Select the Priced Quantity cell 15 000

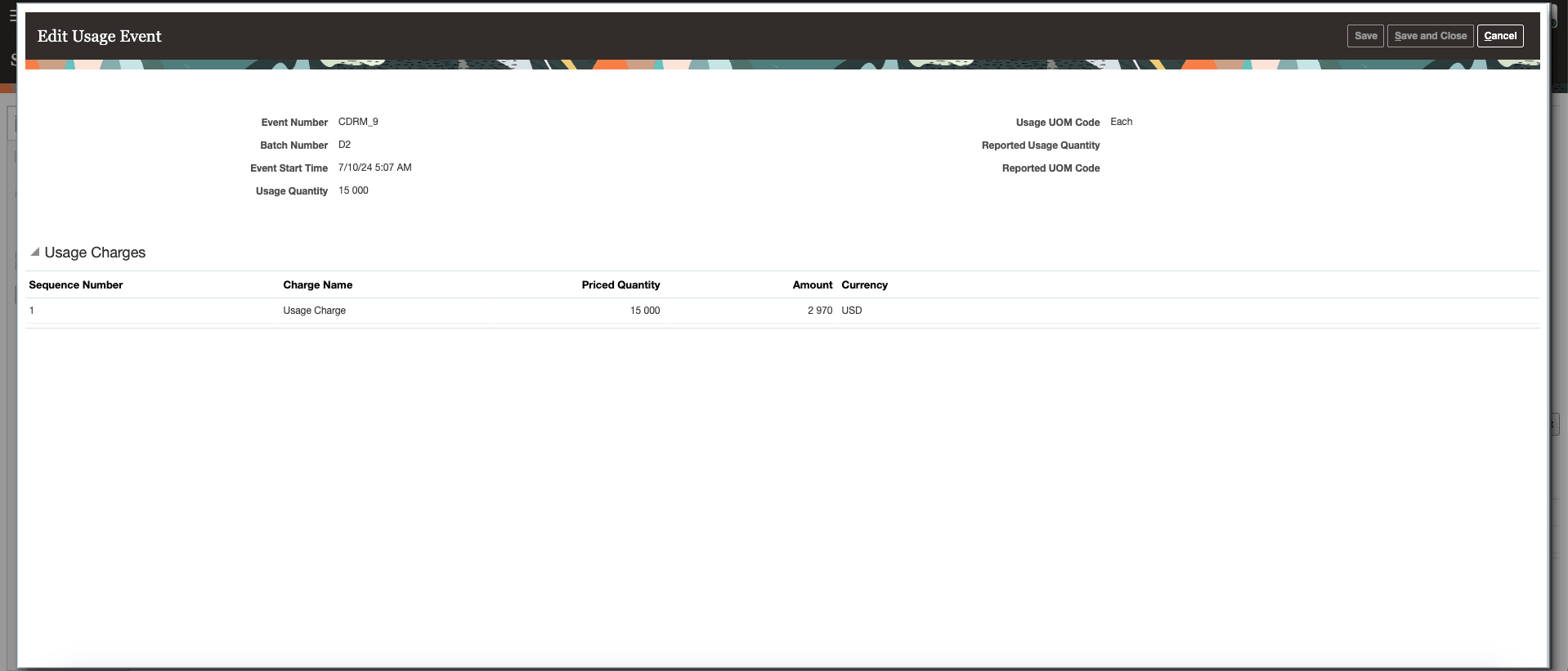pos(645,311)
